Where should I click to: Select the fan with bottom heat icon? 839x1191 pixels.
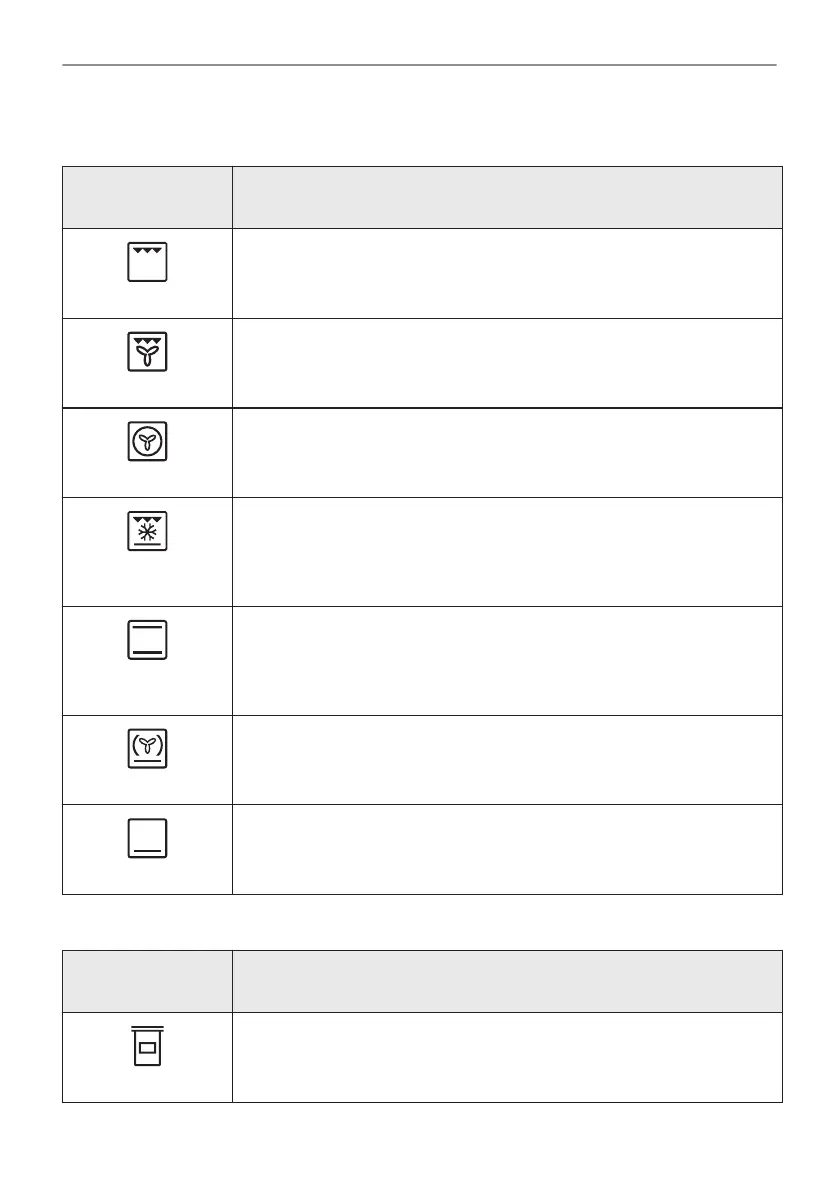tap(147, 748)
